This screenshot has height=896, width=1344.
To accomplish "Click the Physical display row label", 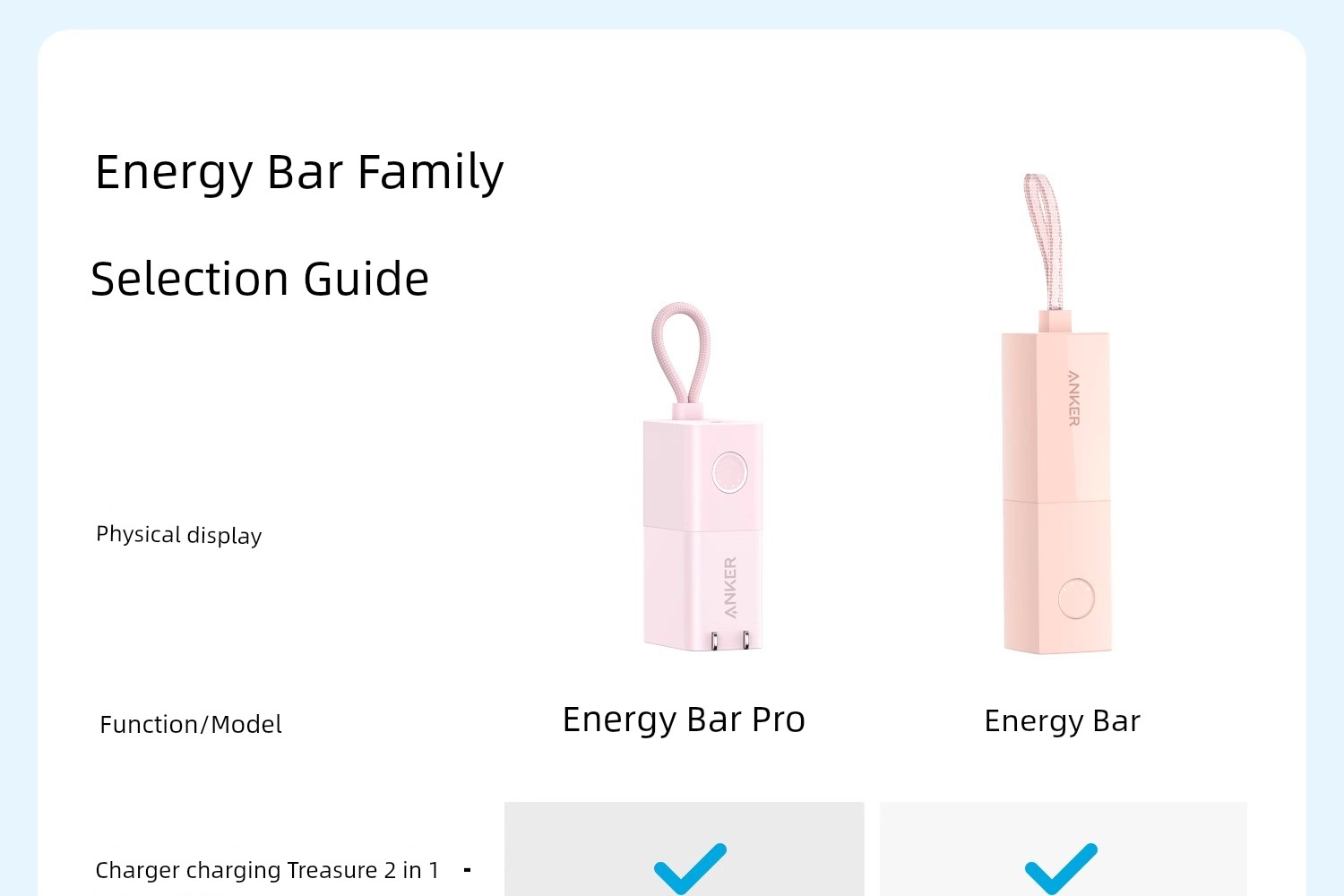I will coord(179,535).
